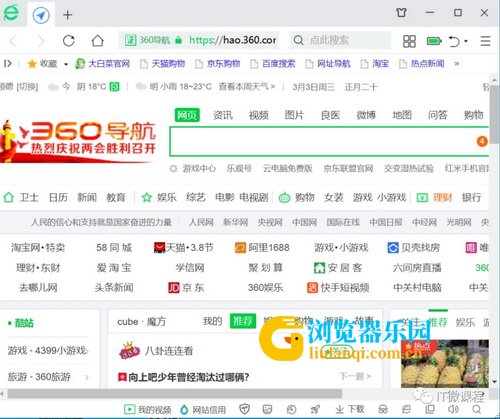Open 网址导航 bookmark
Viewport: 500px width, 419px height.
pyautogui.click(x=328, y=64)
